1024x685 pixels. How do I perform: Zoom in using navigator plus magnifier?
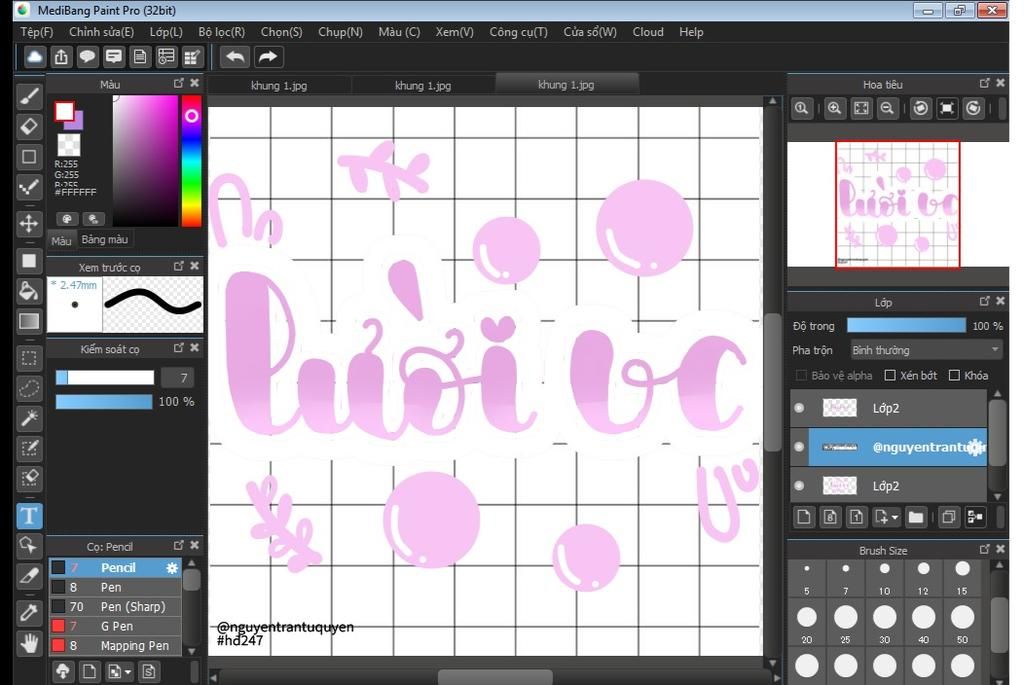point(834,108)
